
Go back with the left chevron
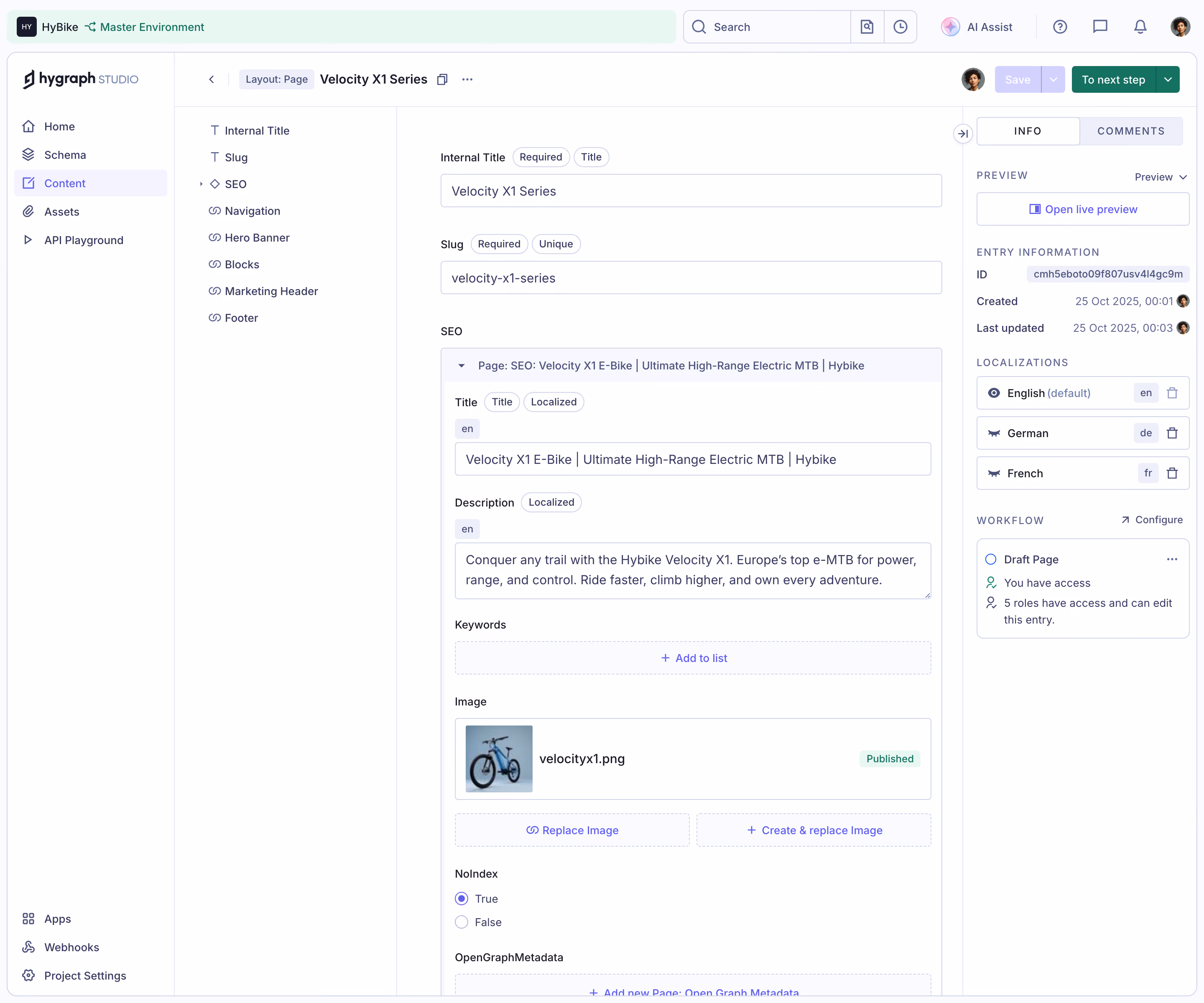(212, 80)
